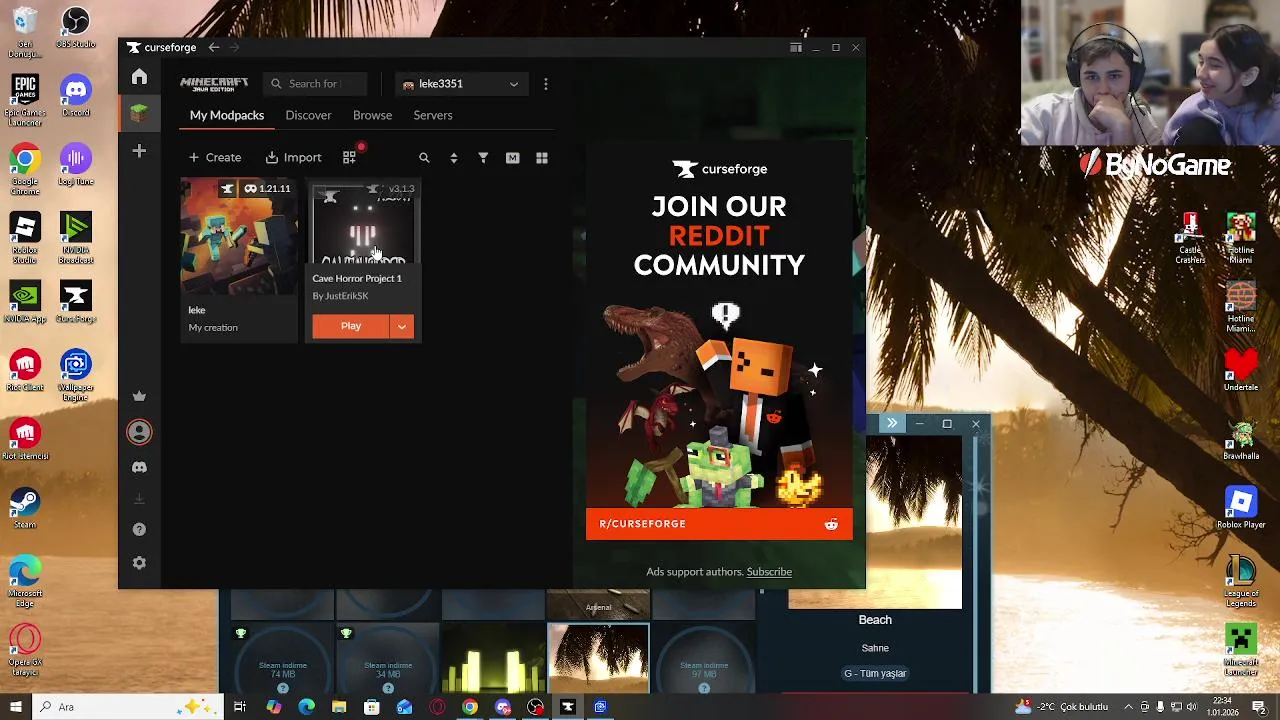
Task: Switch to My Modpacks tab
Action: click(x=227, y=115)
